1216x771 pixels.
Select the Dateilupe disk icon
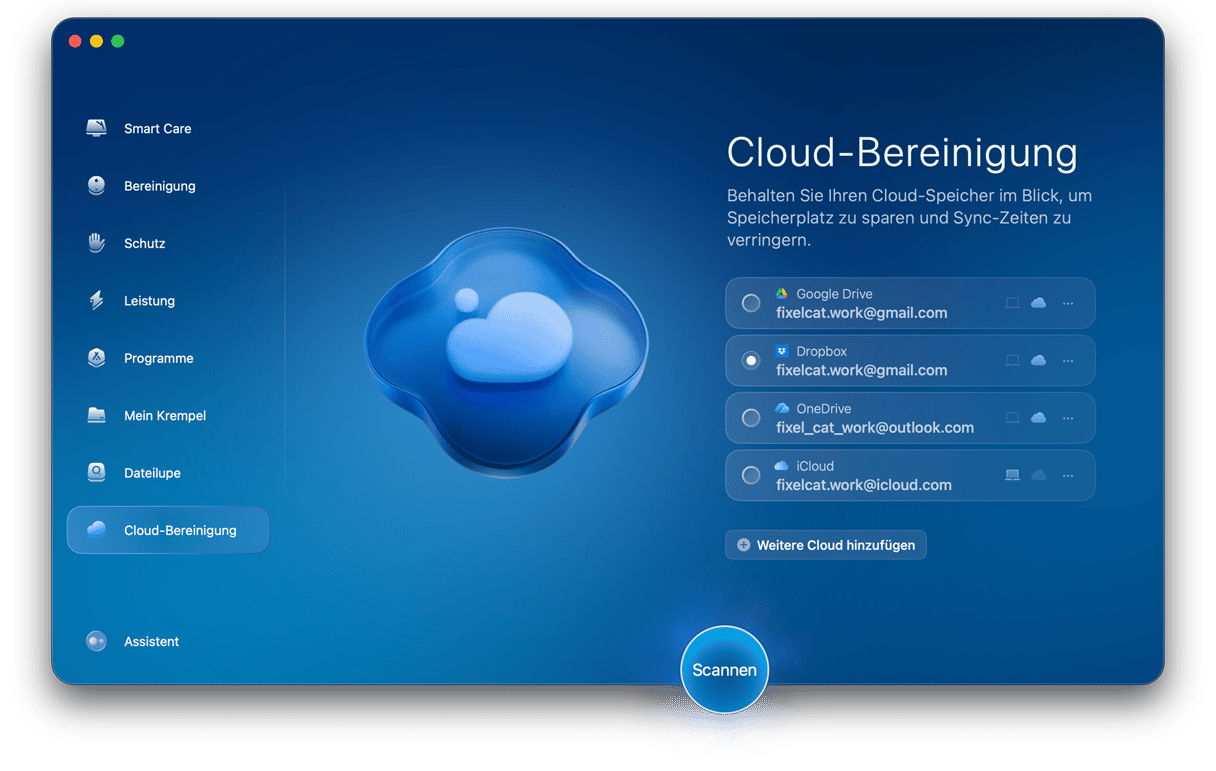[96, 473]
